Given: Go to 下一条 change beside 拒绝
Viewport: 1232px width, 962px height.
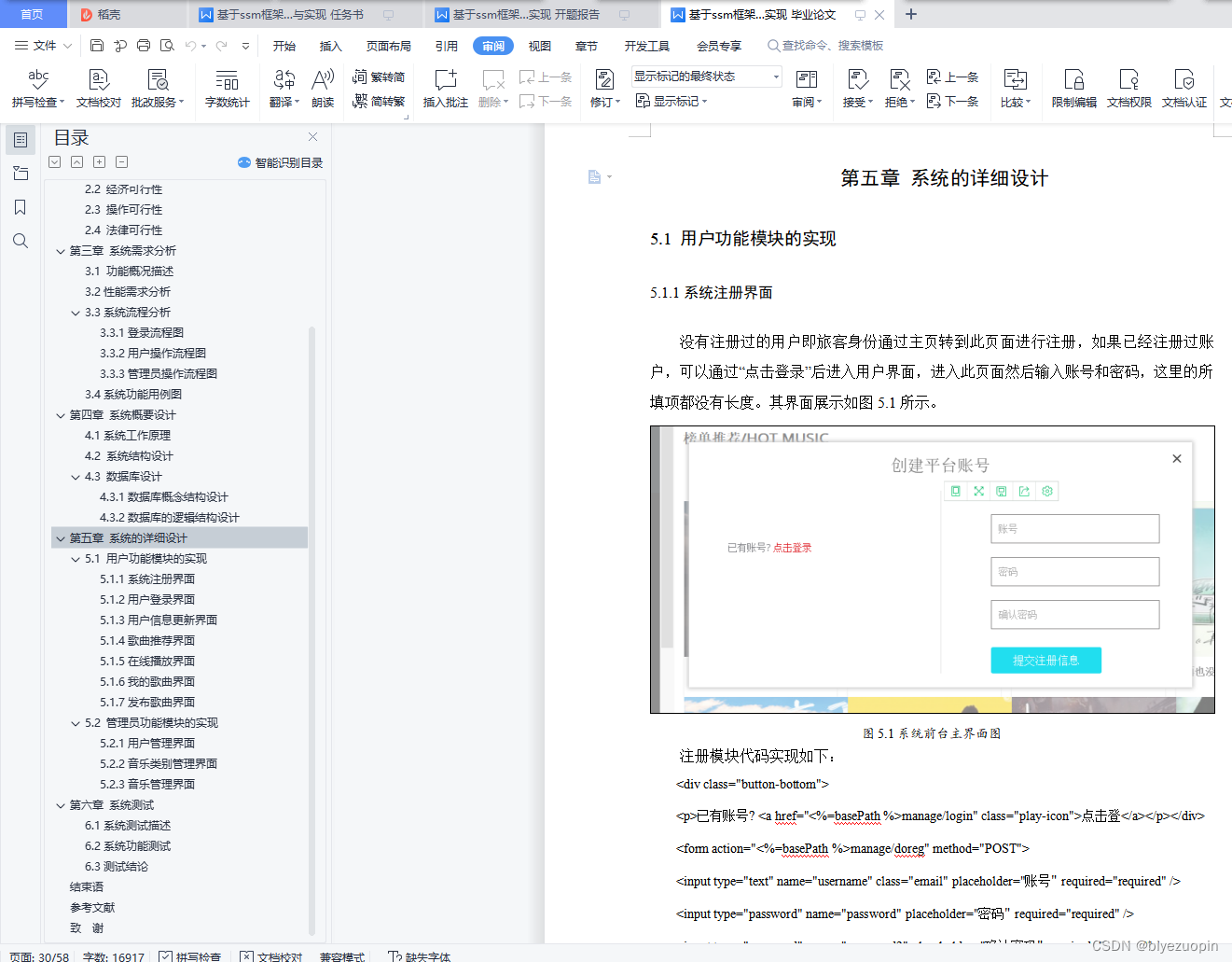Looking at the screenshot, I should (952, 101).
